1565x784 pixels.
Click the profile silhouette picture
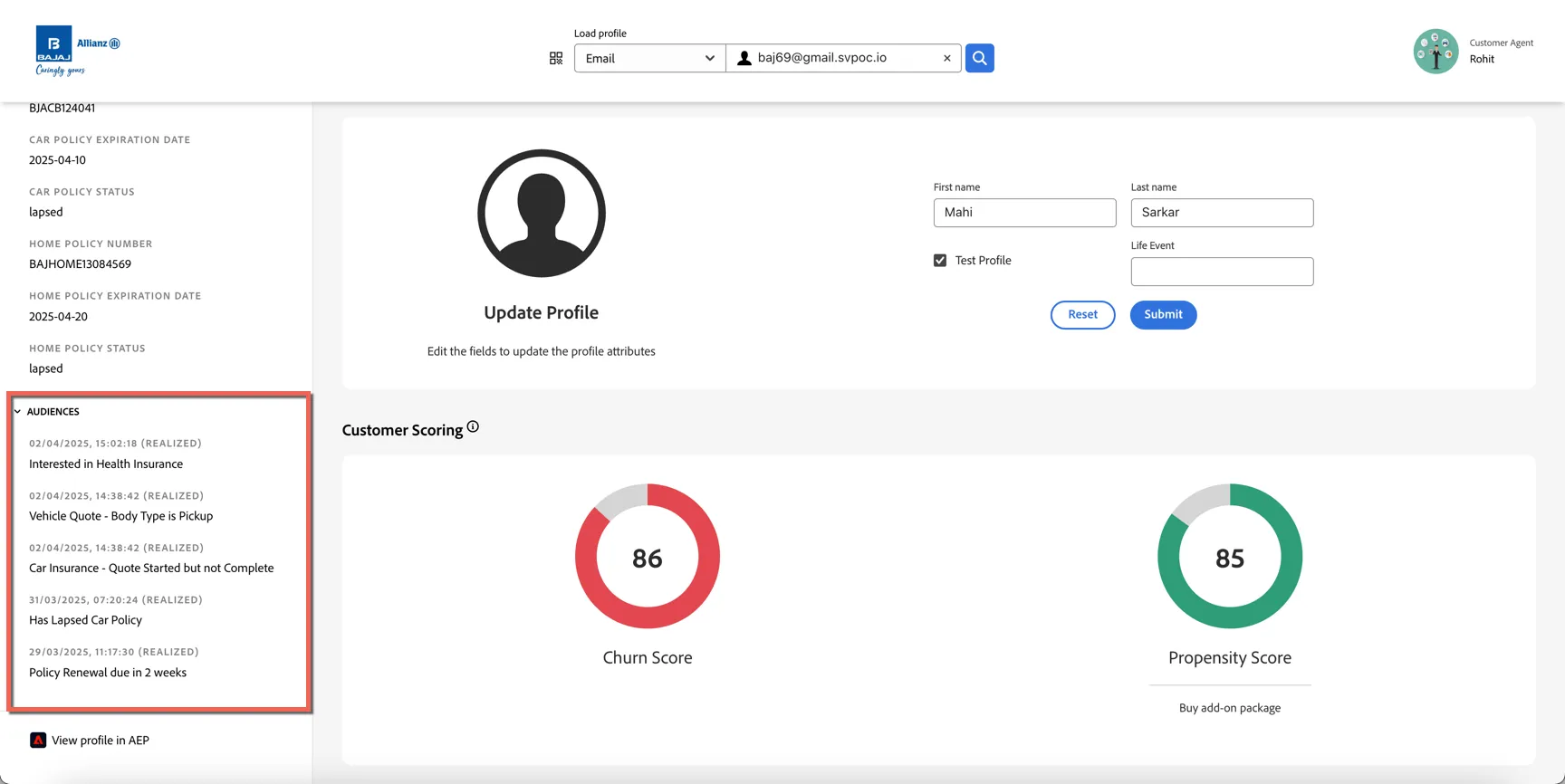[542, 214]
